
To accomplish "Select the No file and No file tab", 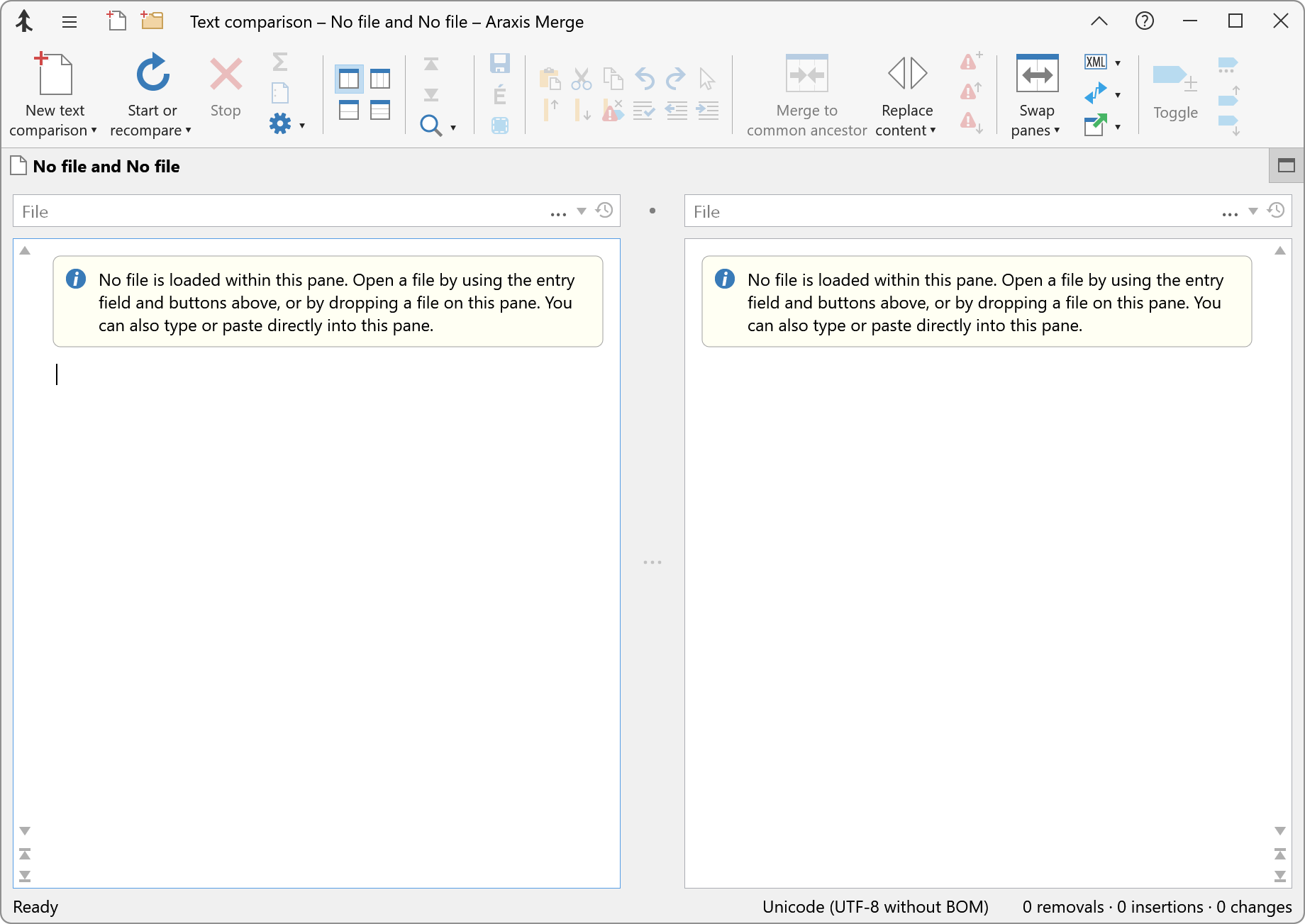I will (105, 166).
